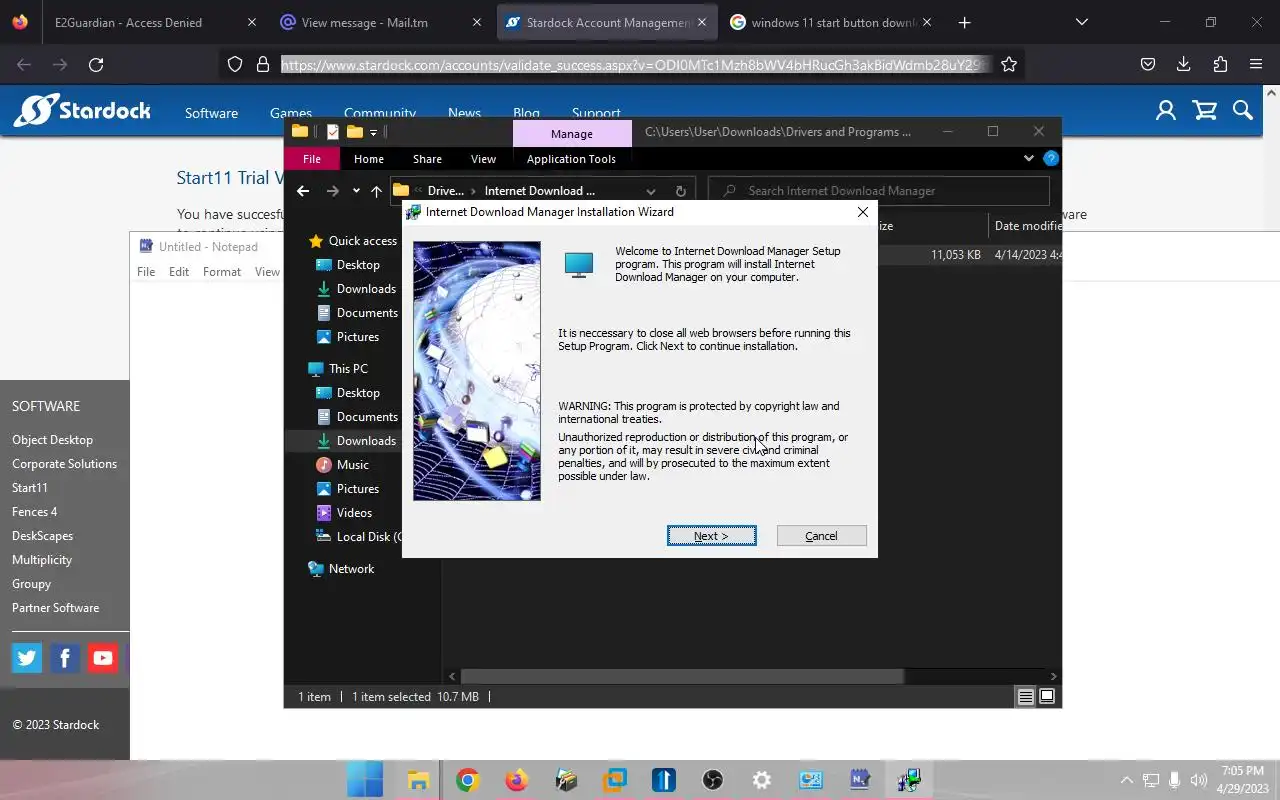Image resolution: width=1280 pixels, height=800 pixels.
Task: Open the Customize Quick Access Toolbar dropdown
Action: [x=373, y=132]
